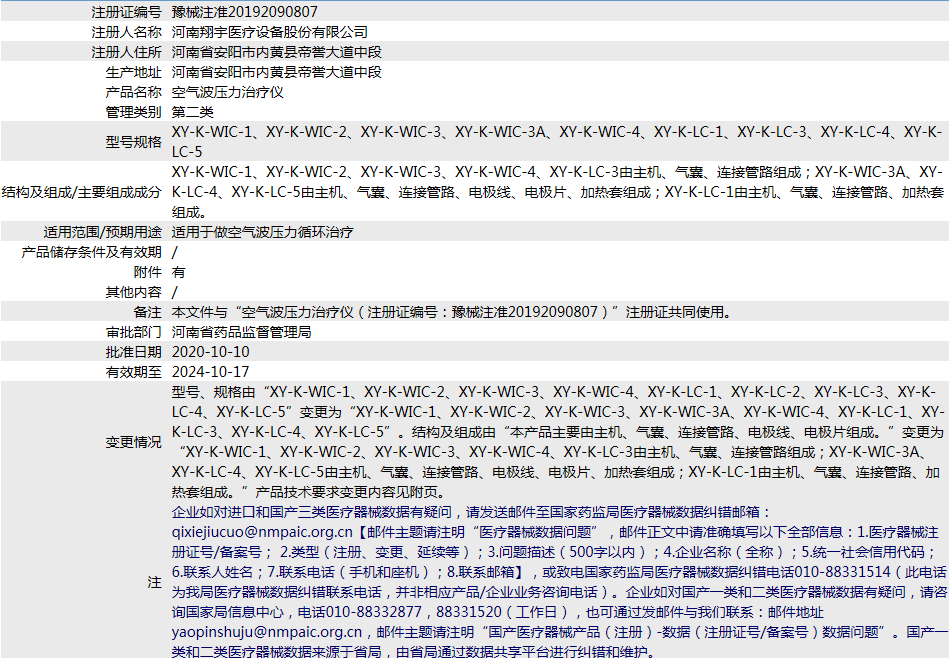
Task: Click the 生产地址 label
Action: [x=134, y=72]
